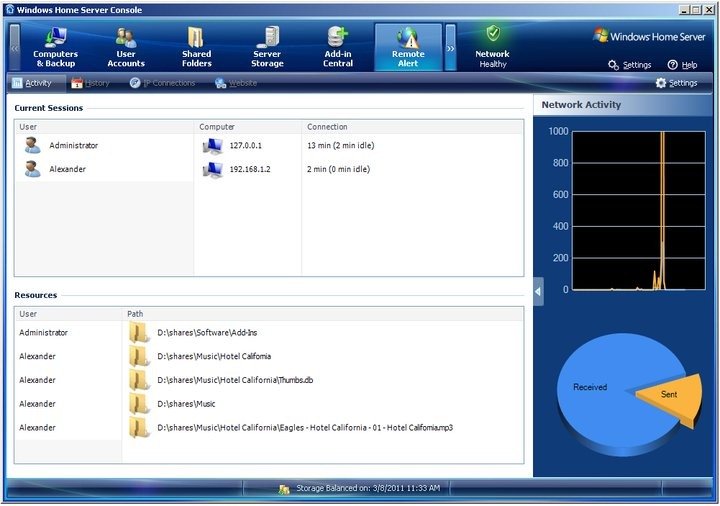The width and height of the screenshot is (720, 506).
Task: Switch to the History sub-tab
Action: click(90, 83)
